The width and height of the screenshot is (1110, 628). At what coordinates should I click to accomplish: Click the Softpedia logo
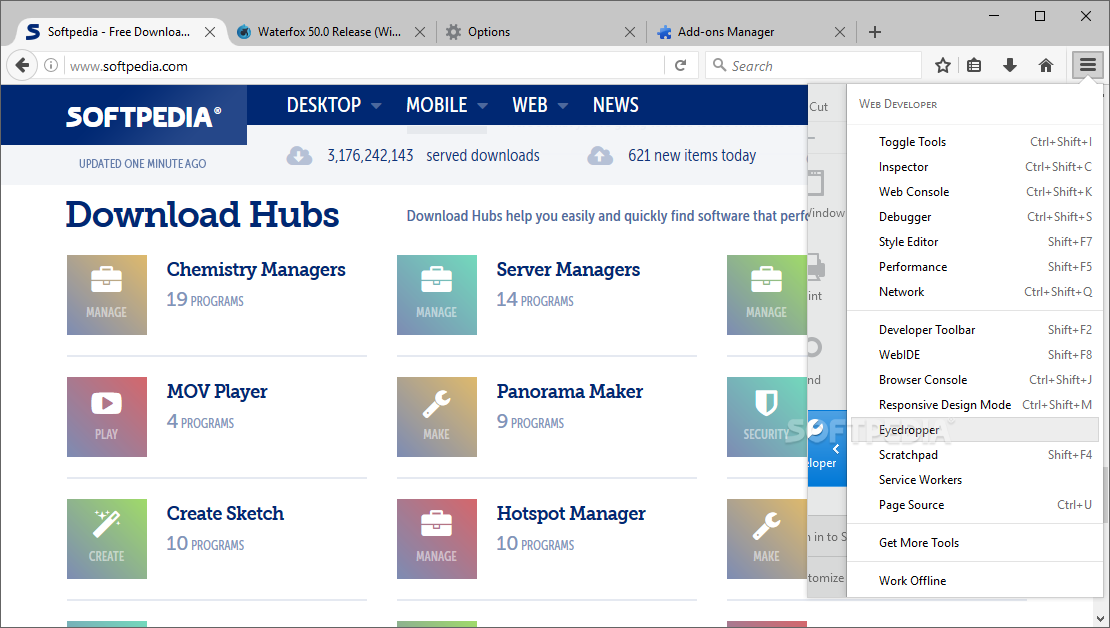[144, 116]
